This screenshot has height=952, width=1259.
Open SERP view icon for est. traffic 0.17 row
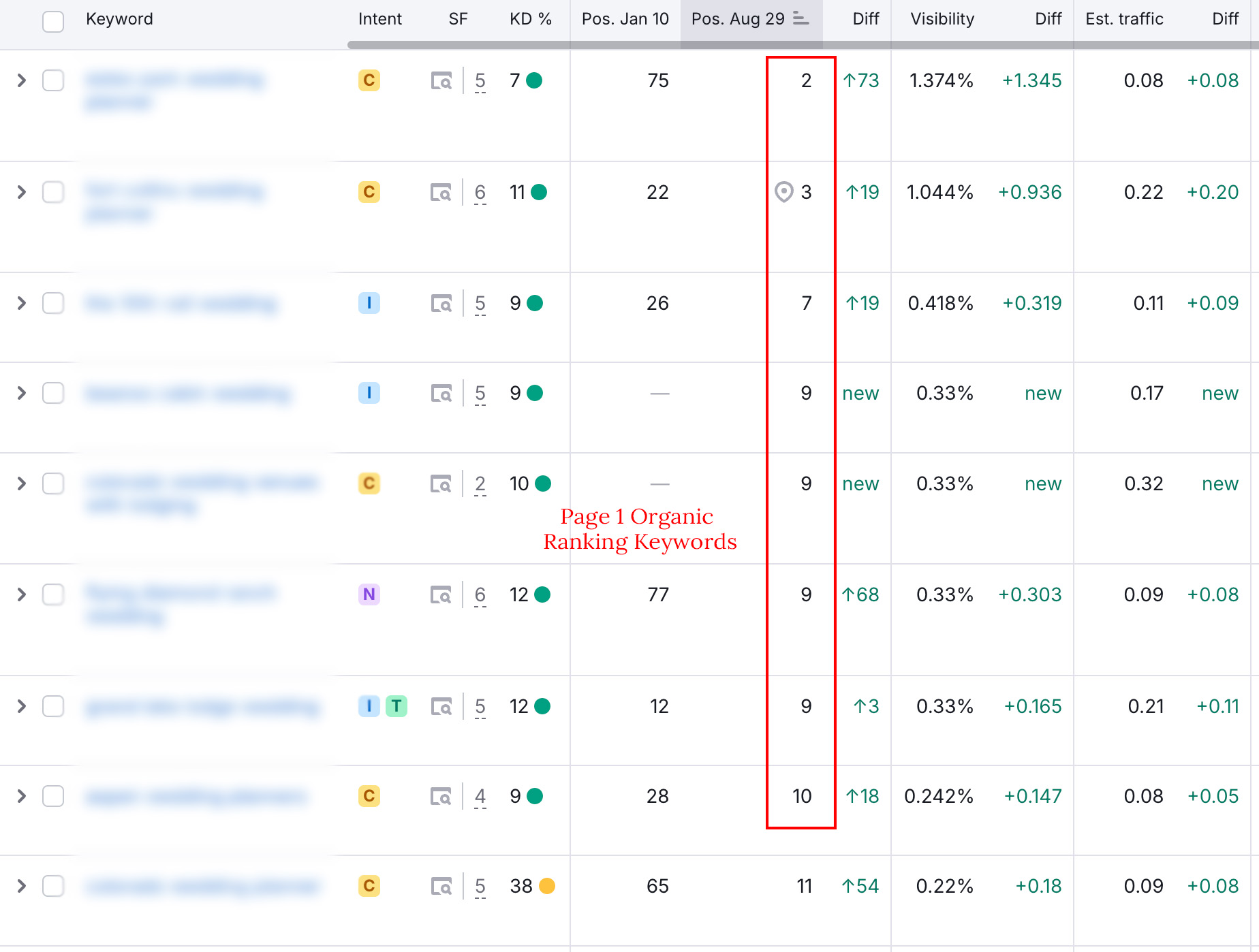click(441, 393)
